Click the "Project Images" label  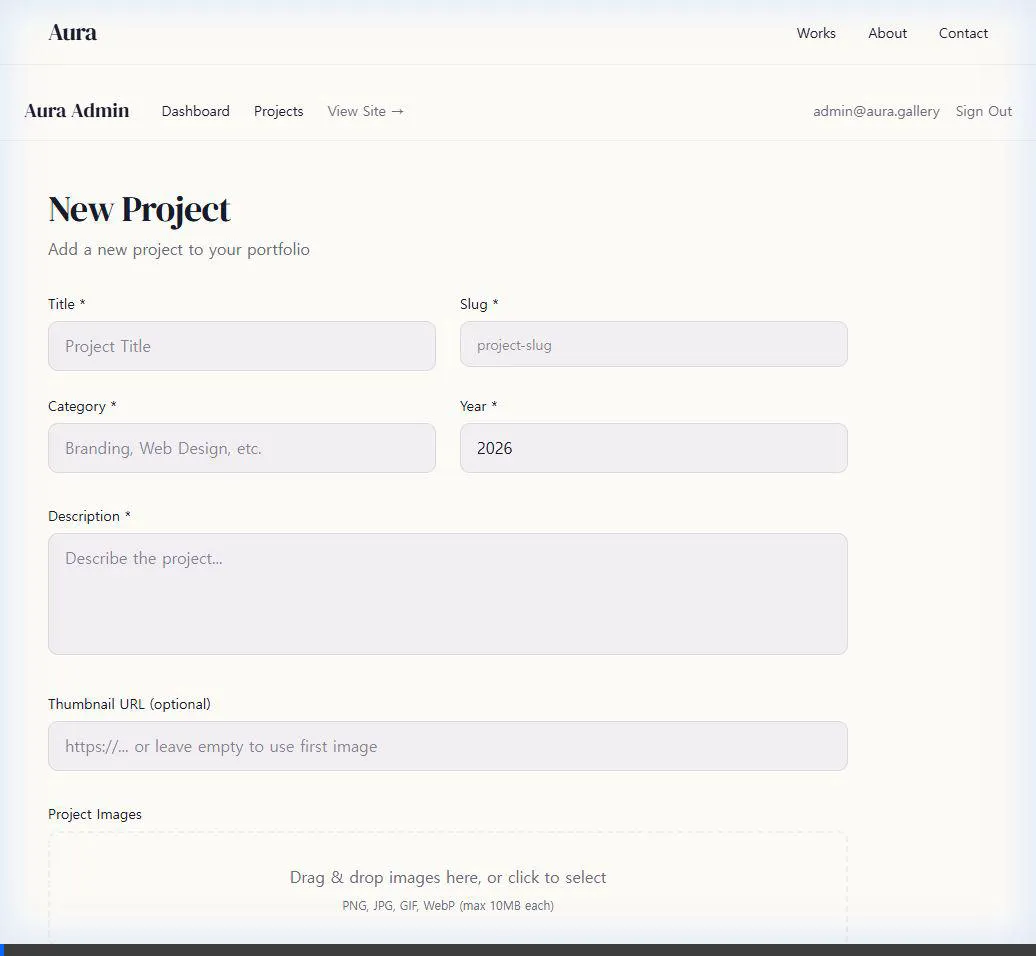pyautogui.click(x=95, y=814)
